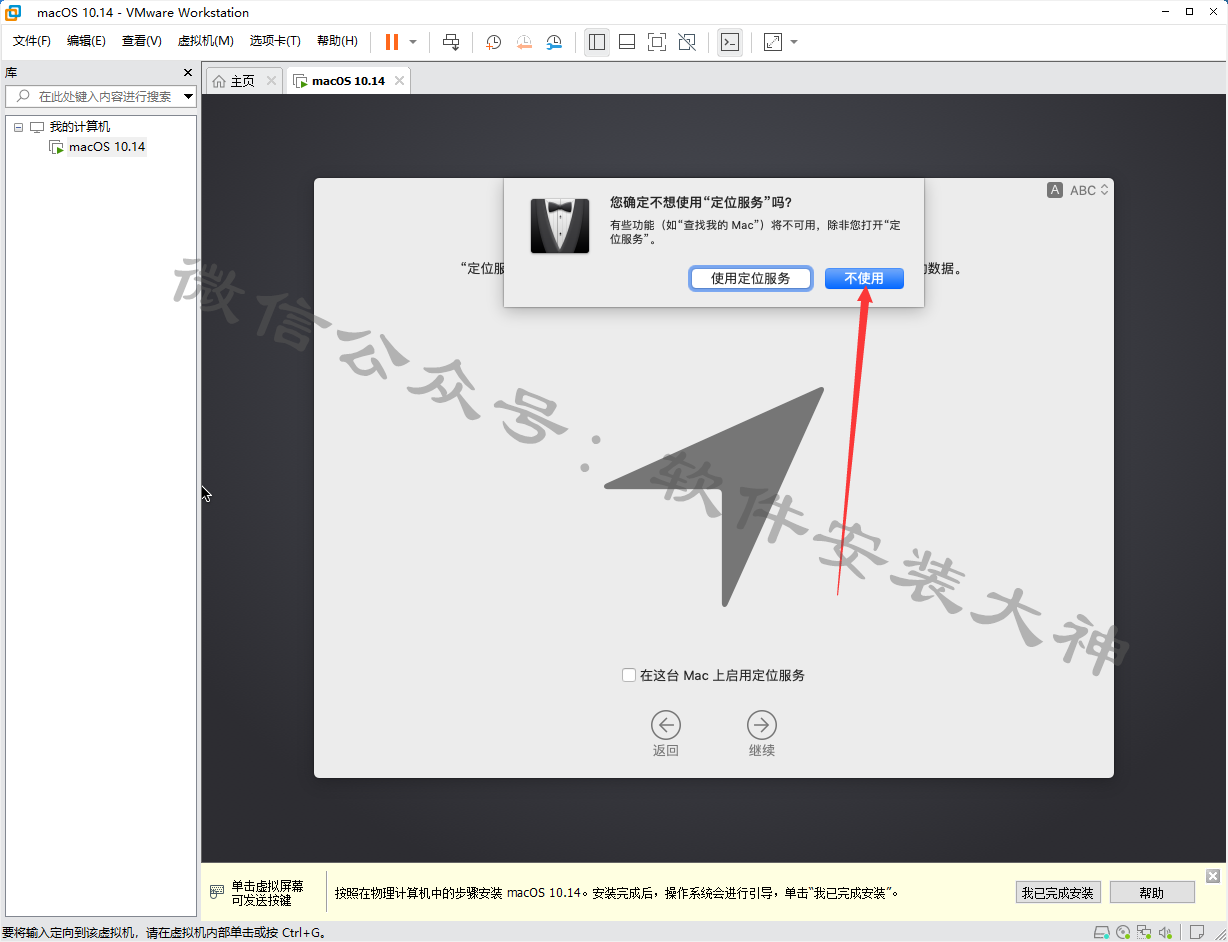
Task: Click the sound card status icon
Action: [1164, 933]
